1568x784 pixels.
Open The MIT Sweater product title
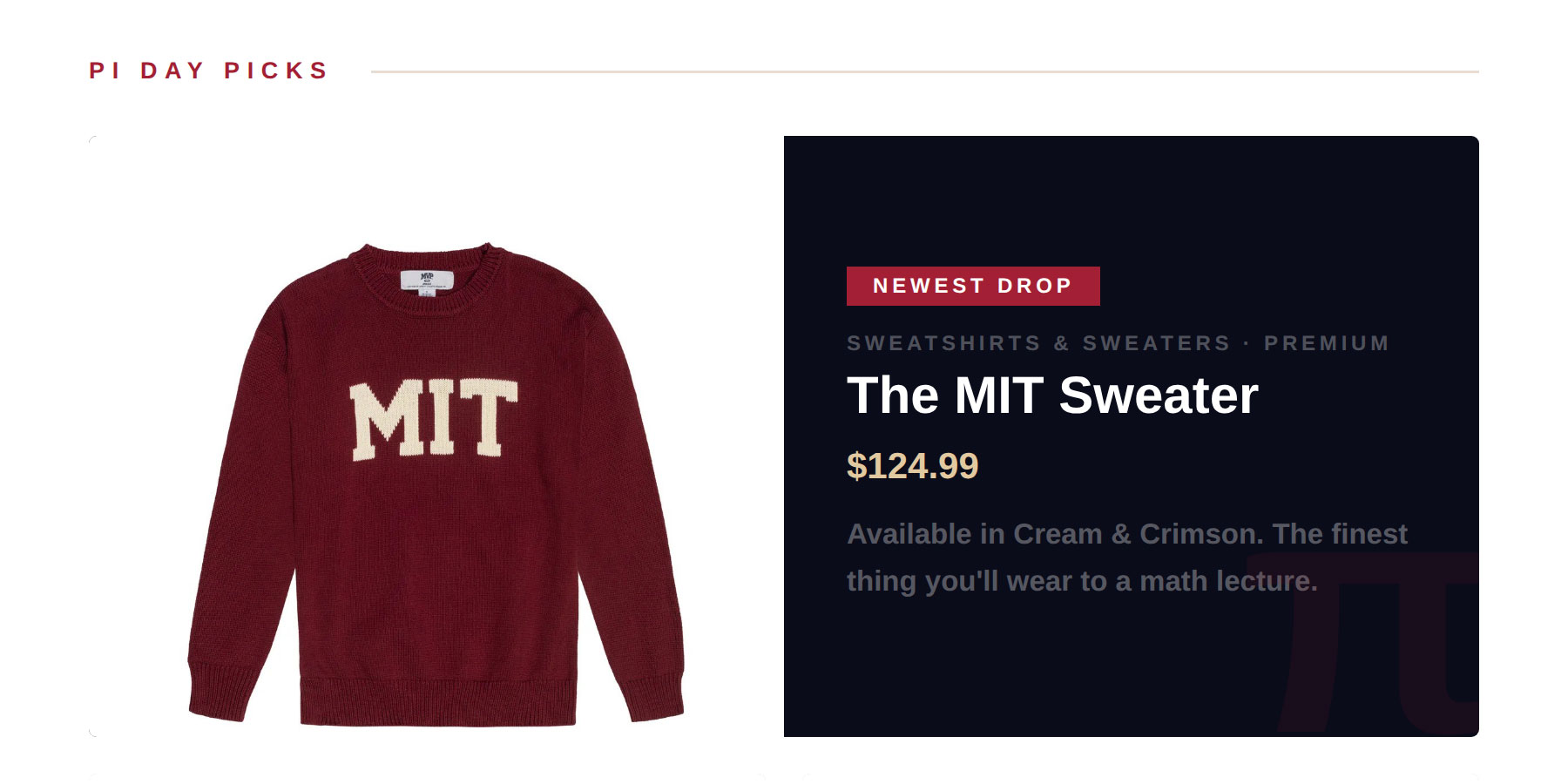[x=1052, y=395]
